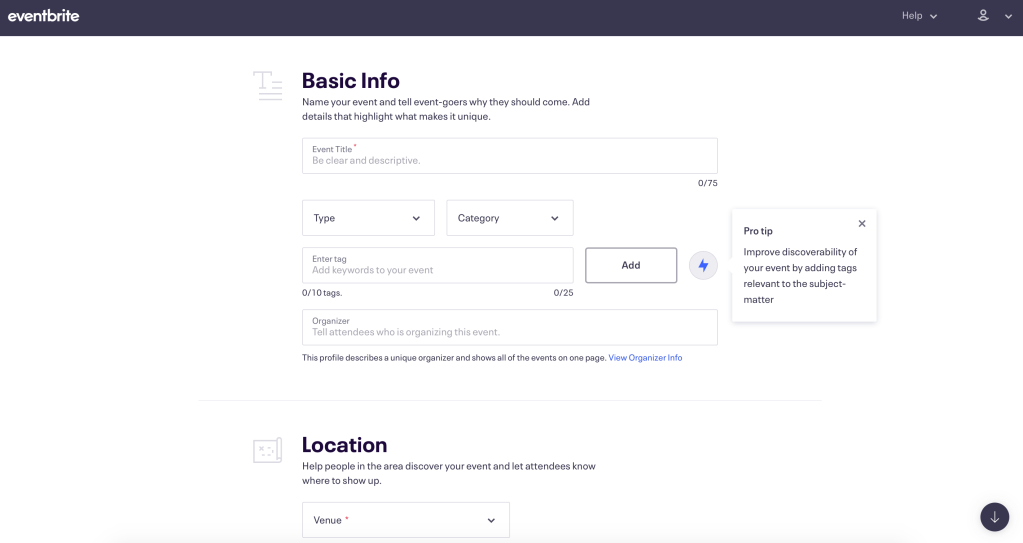Screen dimensions: 1023x543
Task: Click the Location section heading
Action: point(344,445)
